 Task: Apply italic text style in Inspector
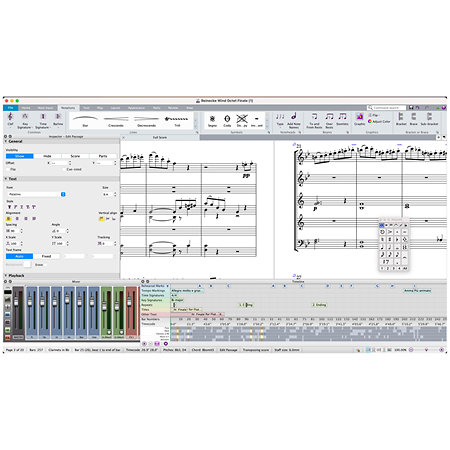(x=15, y=207)
